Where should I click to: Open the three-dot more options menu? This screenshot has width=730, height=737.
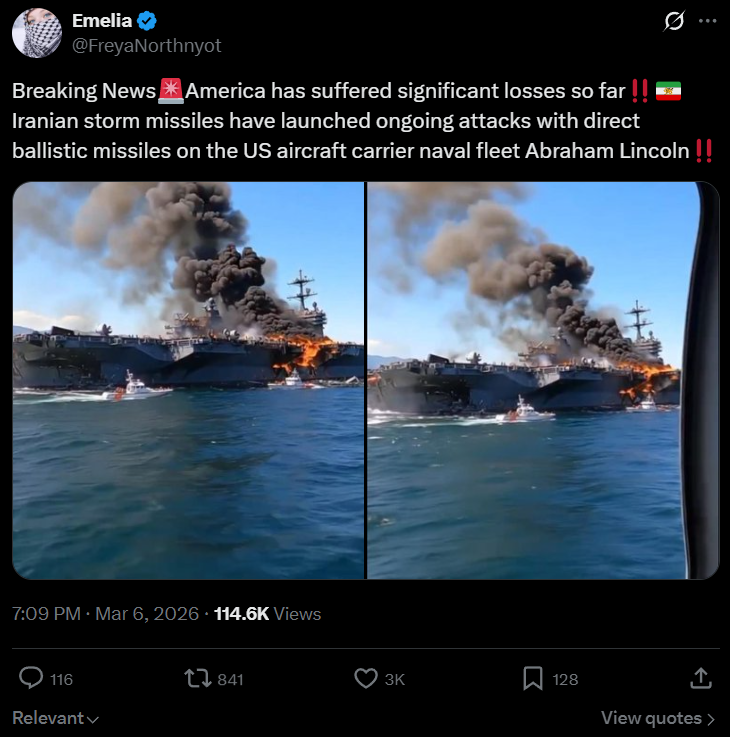coord(707,21)
